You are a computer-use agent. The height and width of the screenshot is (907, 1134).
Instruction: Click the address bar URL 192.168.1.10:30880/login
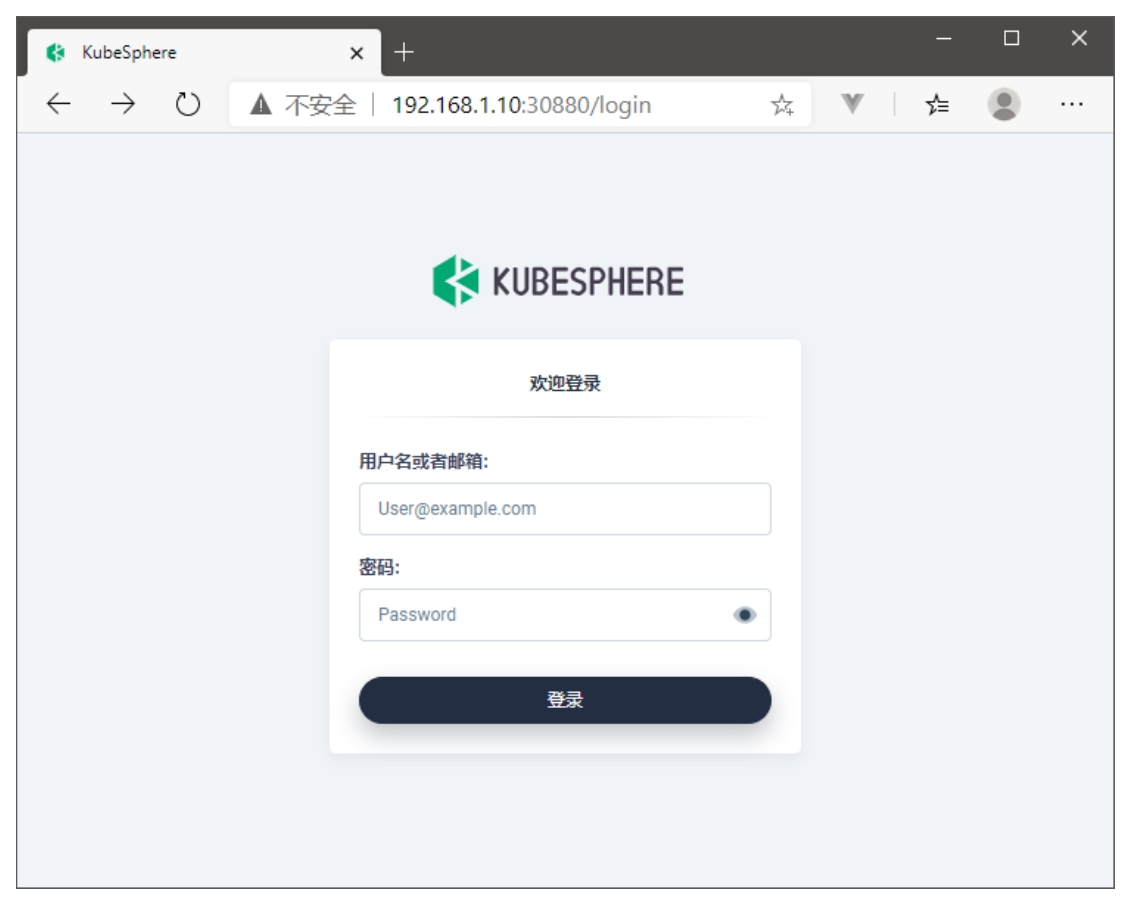click(x=521, y=105)
